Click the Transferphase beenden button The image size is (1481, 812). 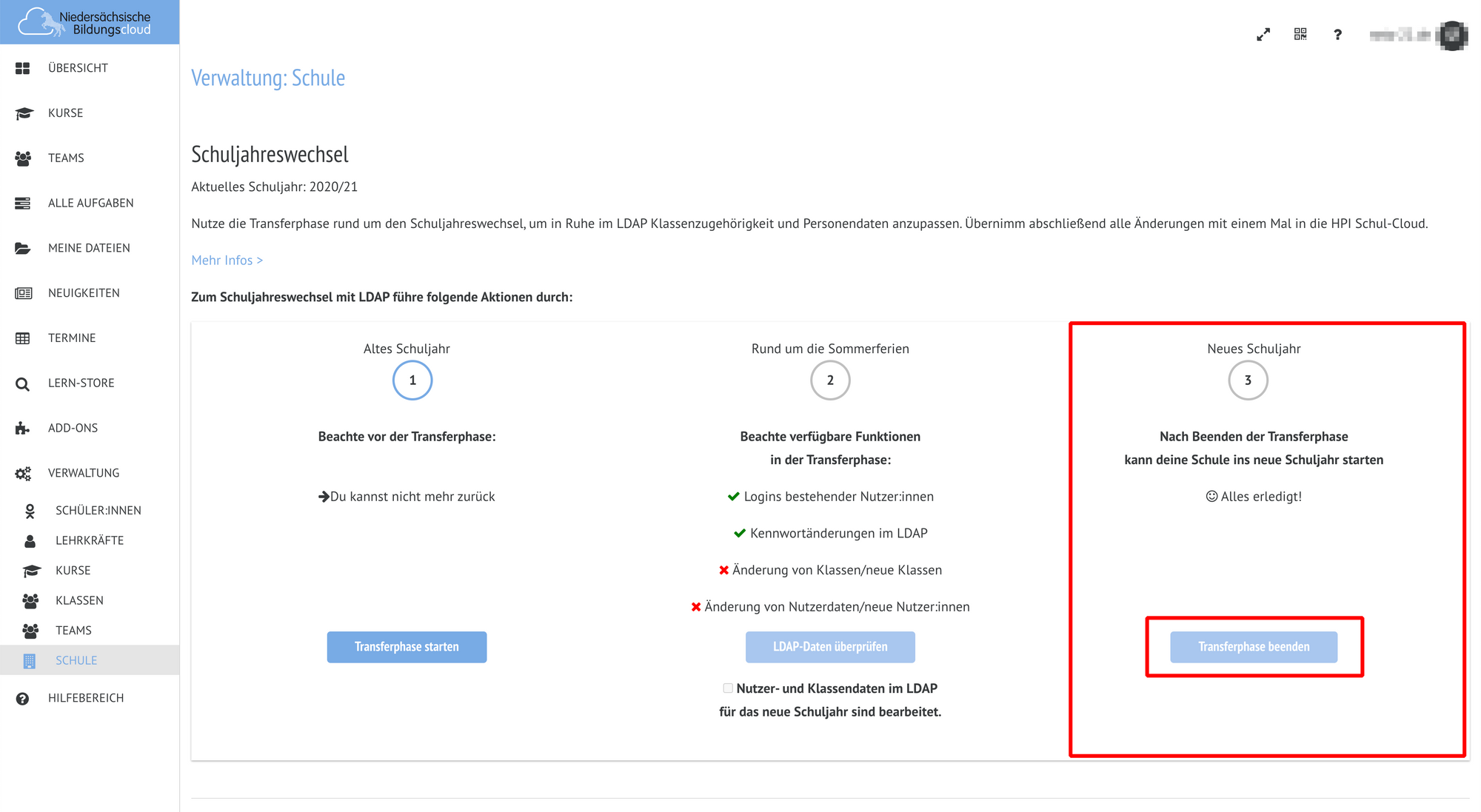pos(1253,647)
